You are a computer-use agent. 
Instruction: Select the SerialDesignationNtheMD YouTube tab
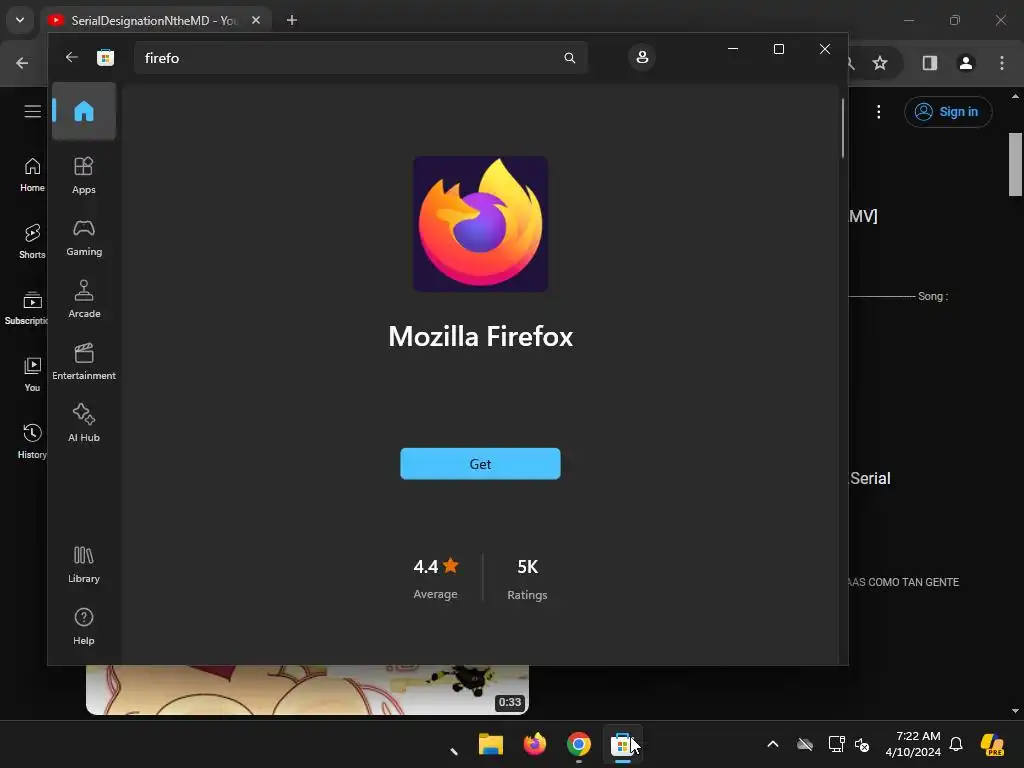[x=153, y=20]
